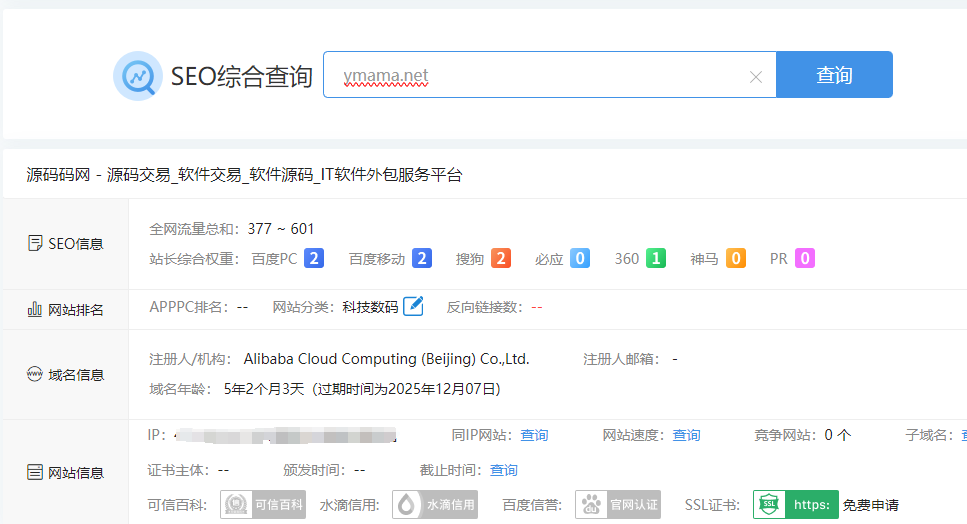
Task: Query 网站速度 via the 查询 link
Action: point(686,435)
